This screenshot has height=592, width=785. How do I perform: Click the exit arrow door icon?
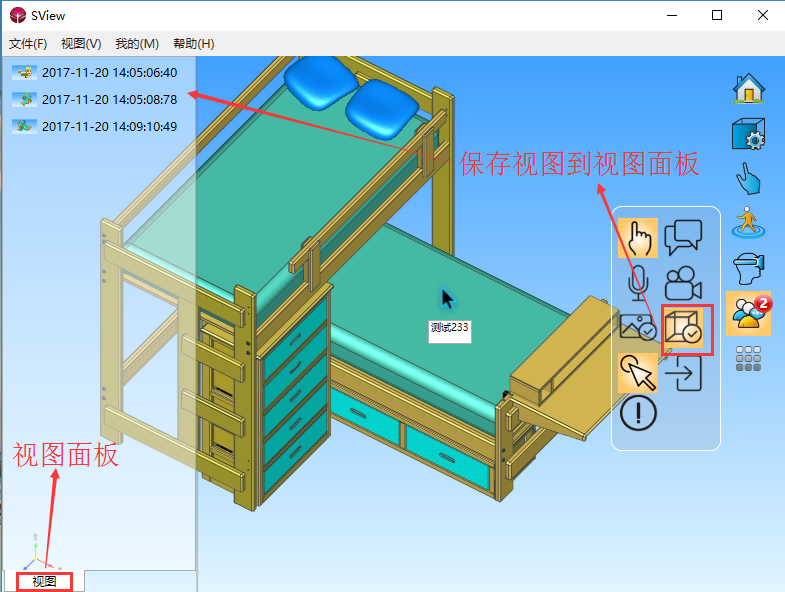click(683, 373)
